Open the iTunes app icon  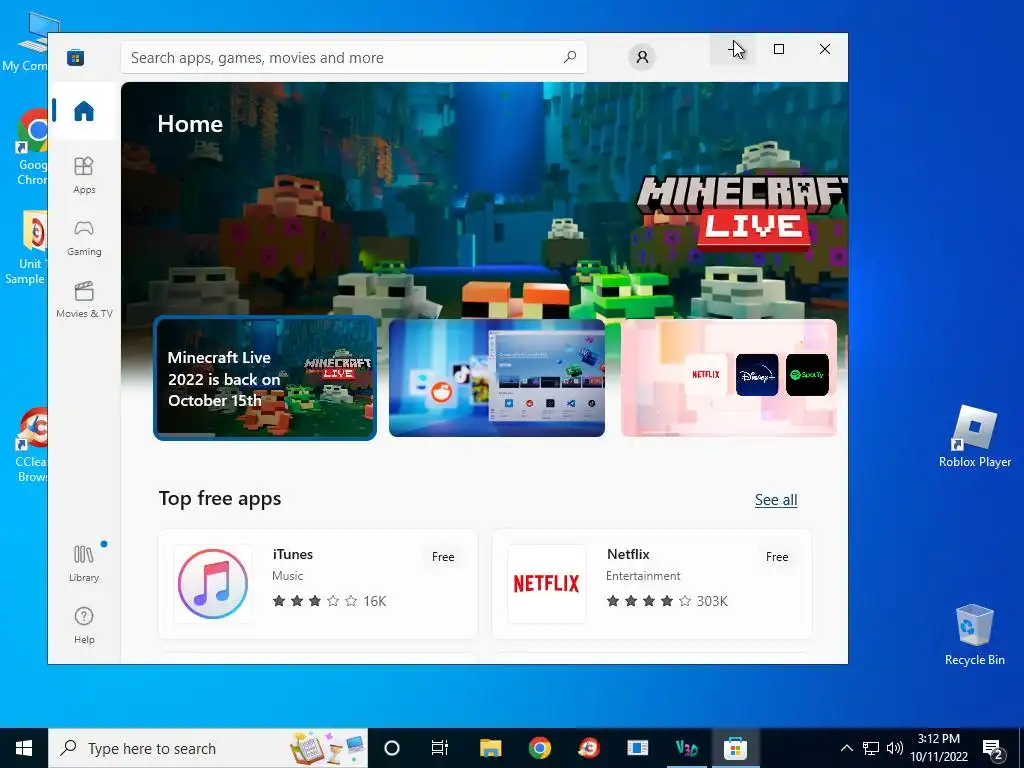point(213,584)
